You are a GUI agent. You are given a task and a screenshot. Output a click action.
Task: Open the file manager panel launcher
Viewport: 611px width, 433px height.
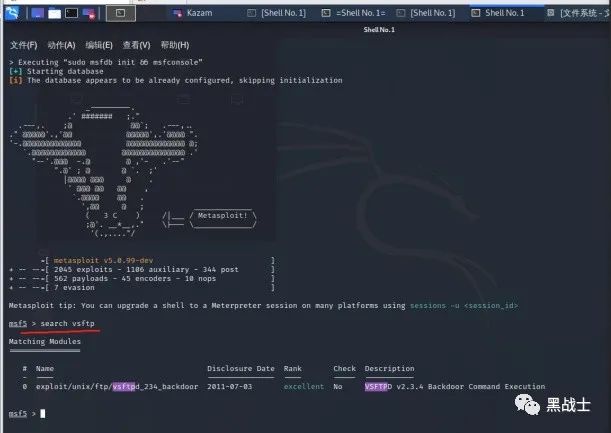coord(54,14)
